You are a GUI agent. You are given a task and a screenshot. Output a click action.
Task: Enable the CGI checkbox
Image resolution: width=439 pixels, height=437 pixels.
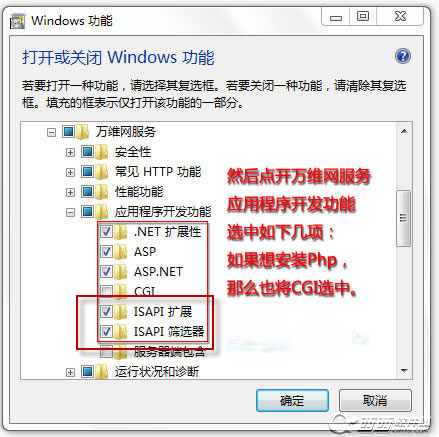[x=106, y=291]
